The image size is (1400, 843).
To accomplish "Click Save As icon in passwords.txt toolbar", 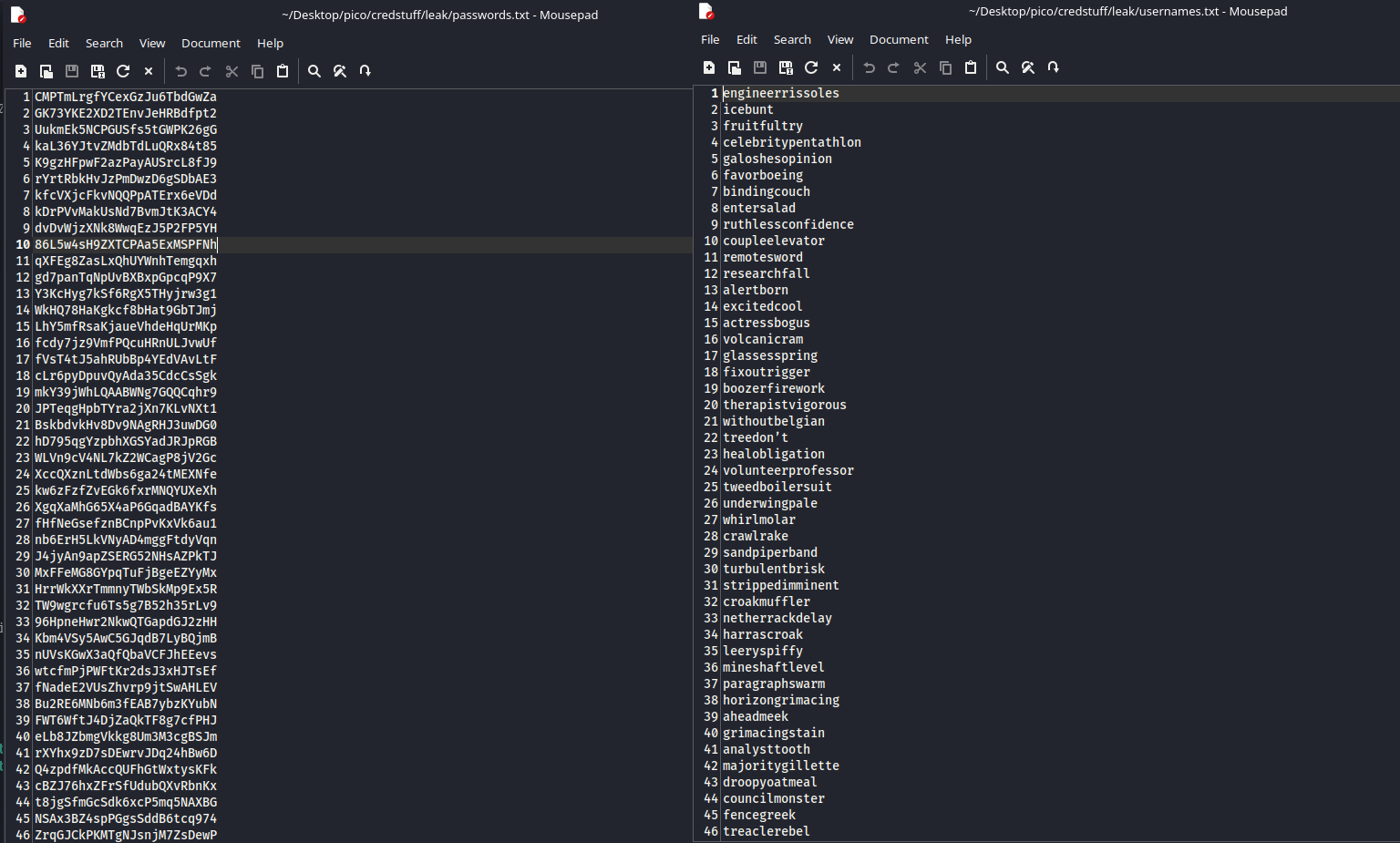I will coord(98,71).
